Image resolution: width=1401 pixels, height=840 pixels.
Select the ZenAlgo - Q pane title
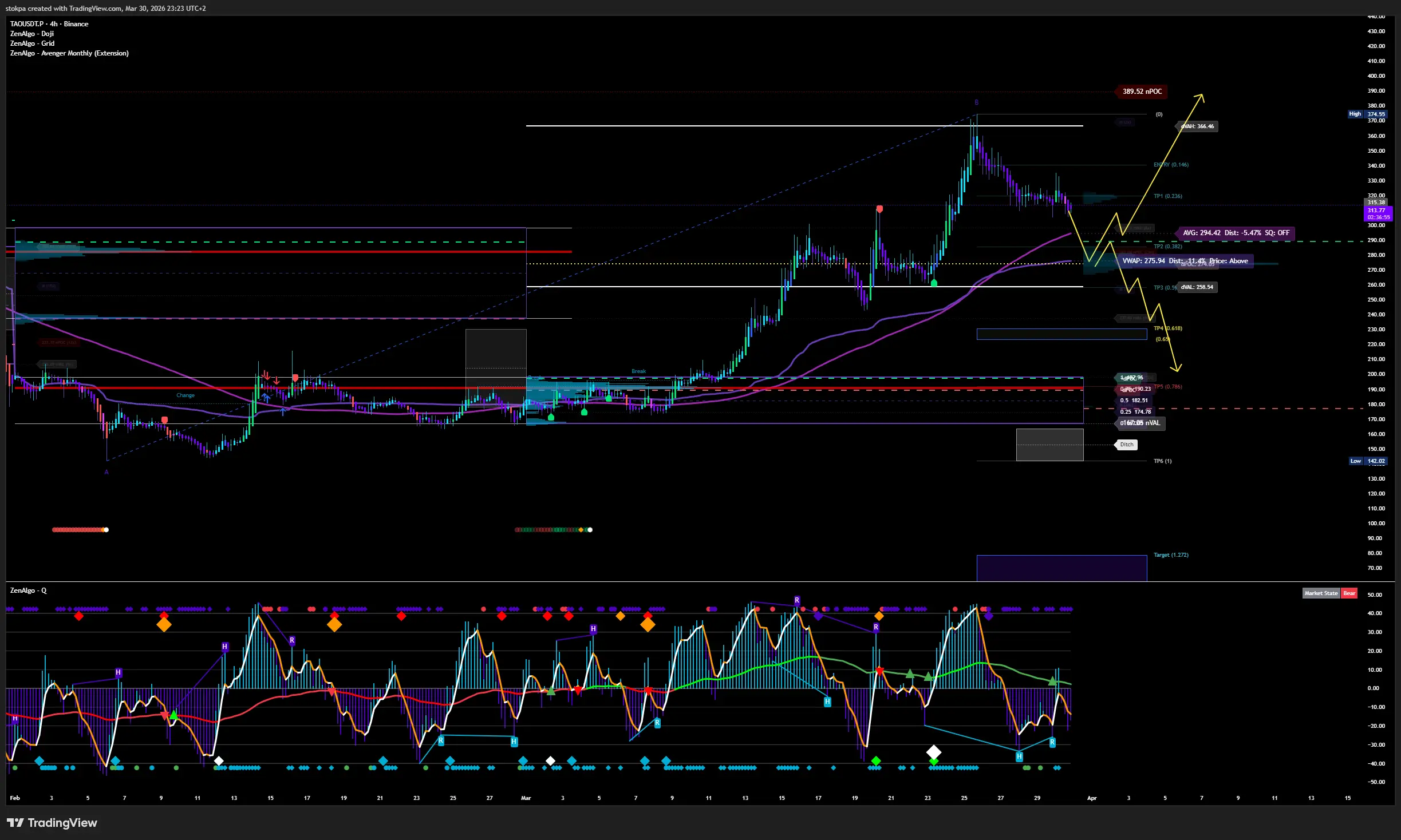(x=28, y=590)
